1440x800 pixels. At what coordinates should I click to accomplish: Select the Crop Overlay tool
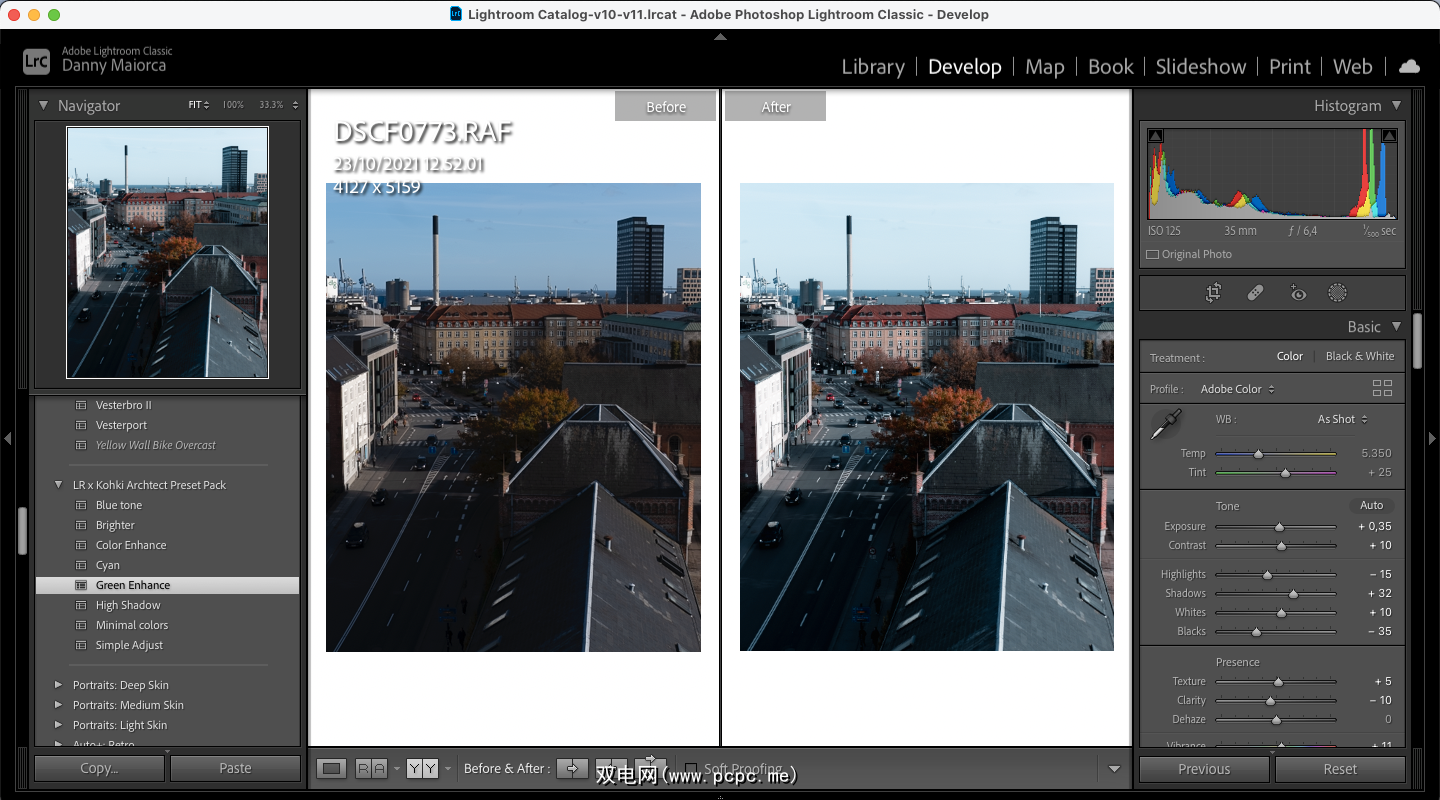pyautogui.click(x=1214, y=293)
